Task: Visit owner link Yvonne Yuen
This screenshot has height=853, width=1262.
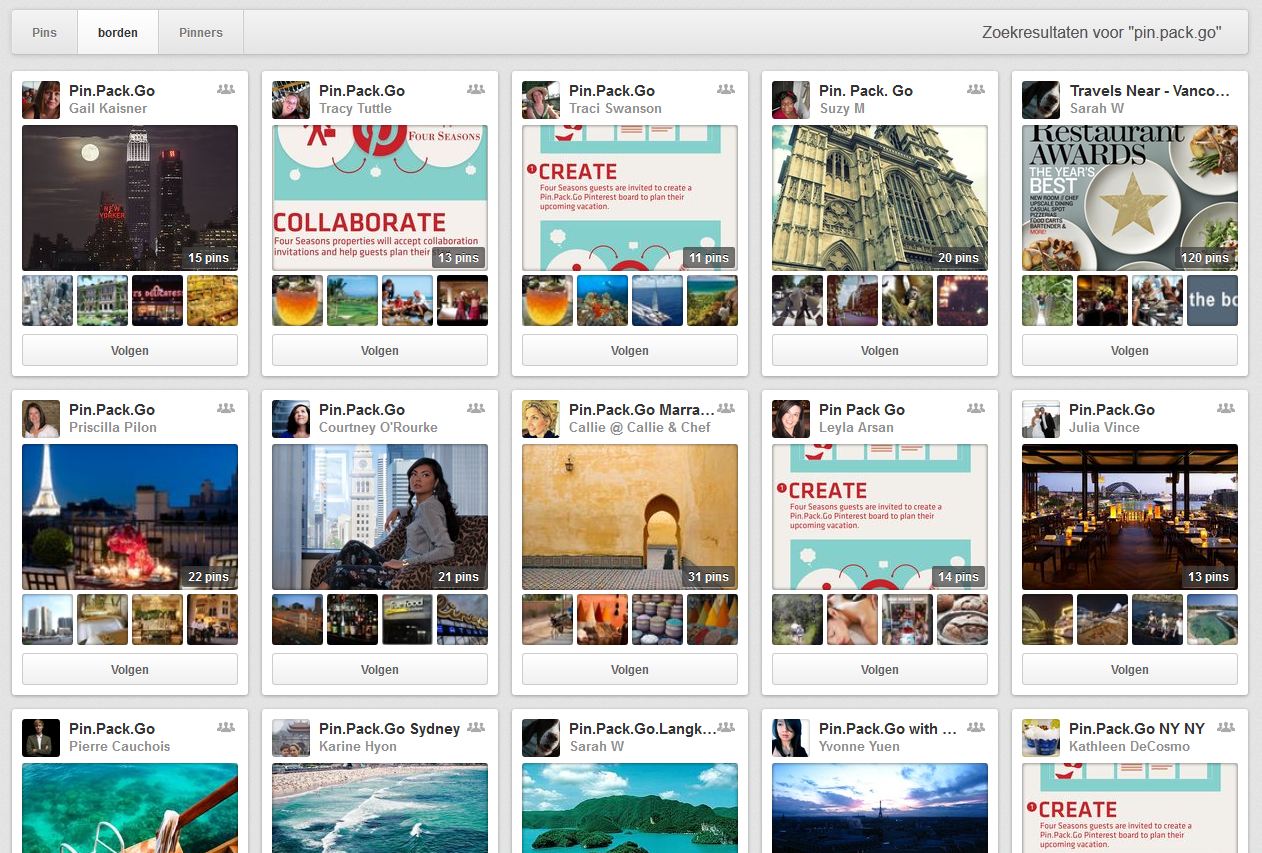Action: pyautogui.click(x=859, y=746)
